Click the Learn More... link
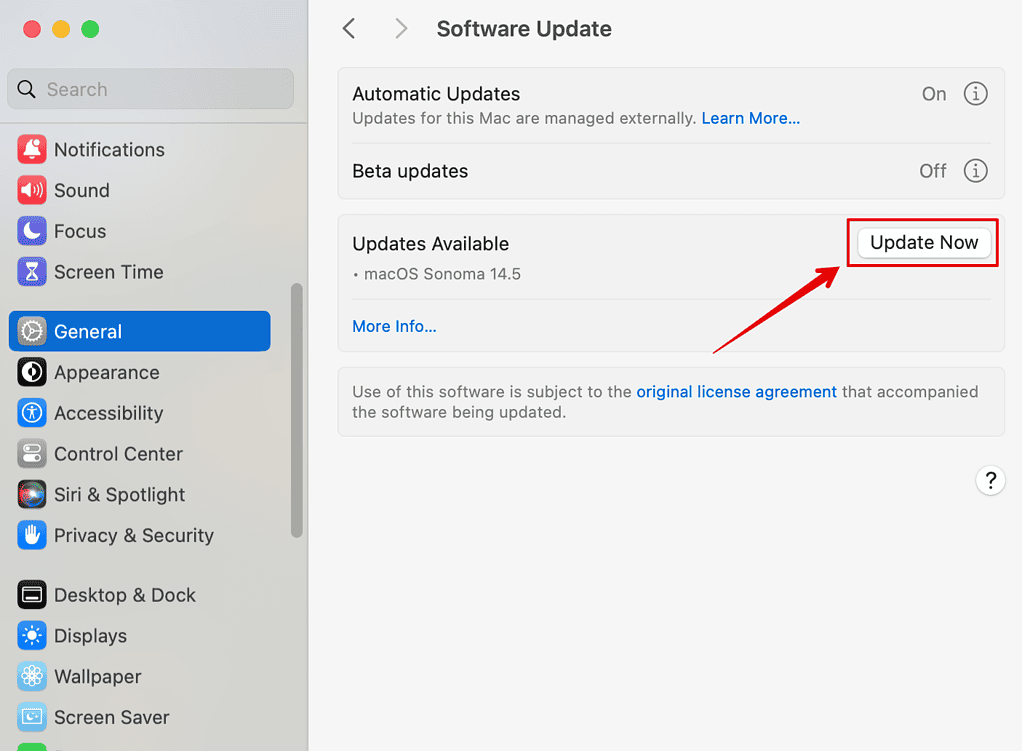Viewport: 1022px width, 751px height. click(750, 118)
